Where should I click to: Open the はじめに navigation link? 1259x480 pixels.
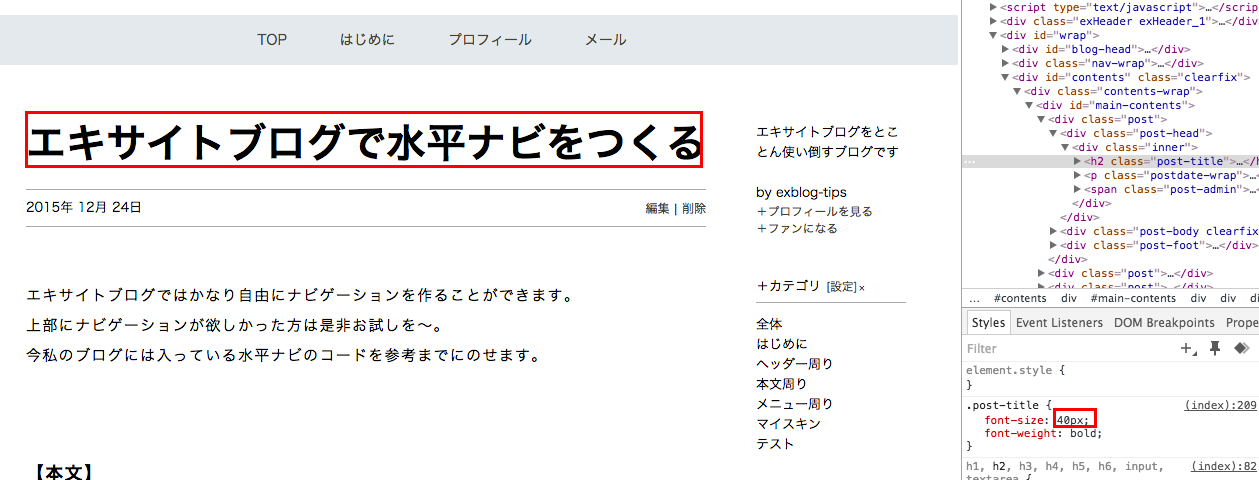tap(367, 40)
